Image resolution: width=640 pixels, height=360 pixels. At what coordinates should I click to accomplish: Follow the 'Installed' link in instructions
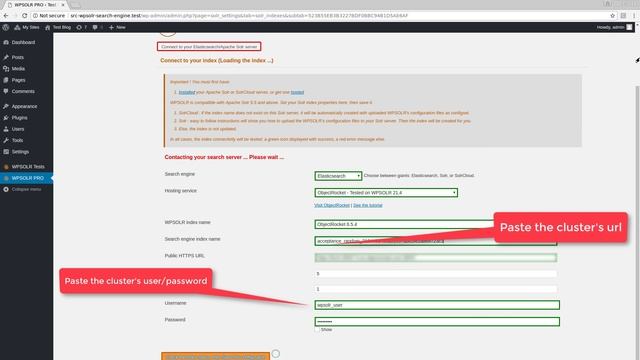coord(187,92)
